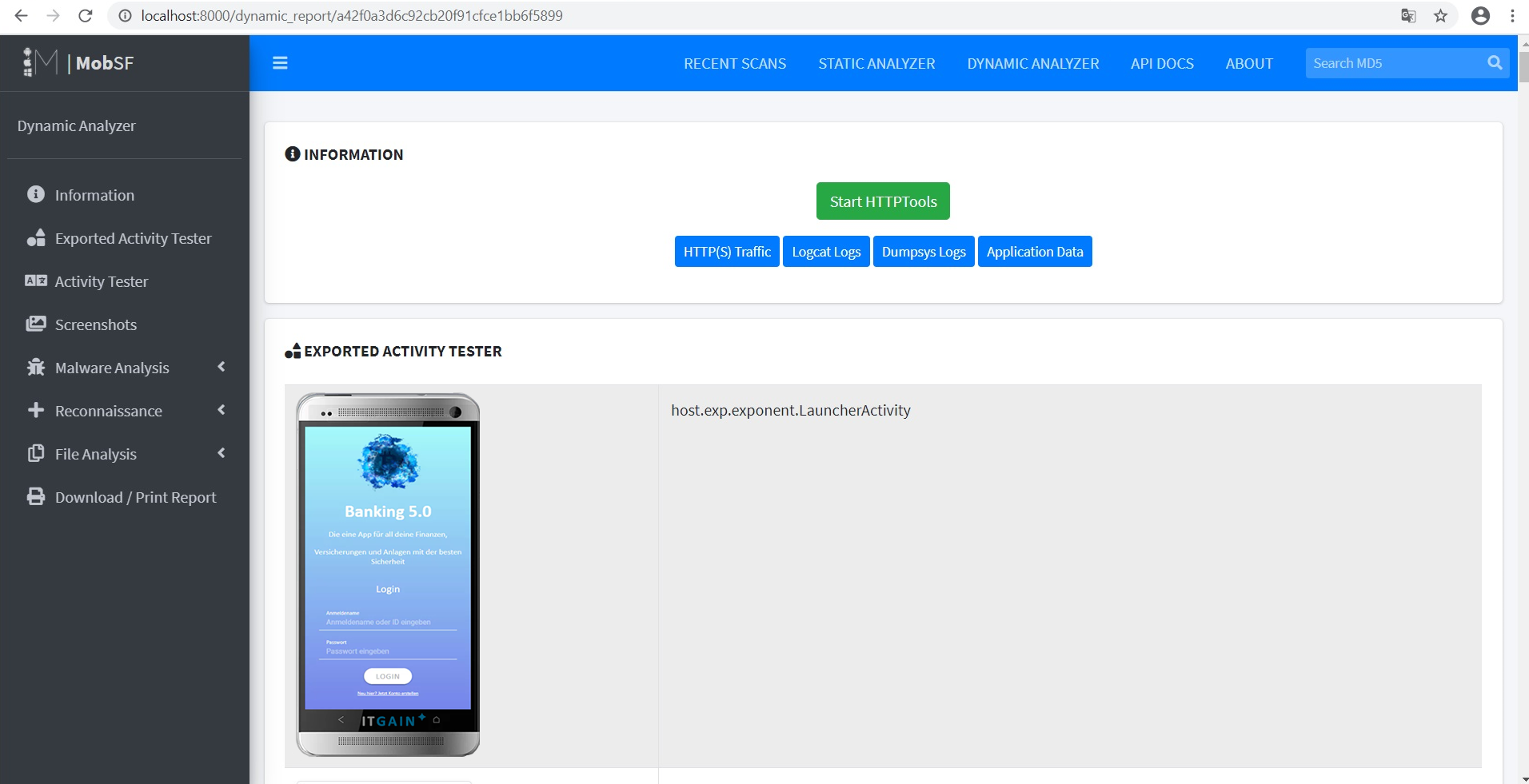Image resolution: width=1529 pixels, height=784 pixels.
Task: Click the MobSF logo icon
Action: pos(41,62)
